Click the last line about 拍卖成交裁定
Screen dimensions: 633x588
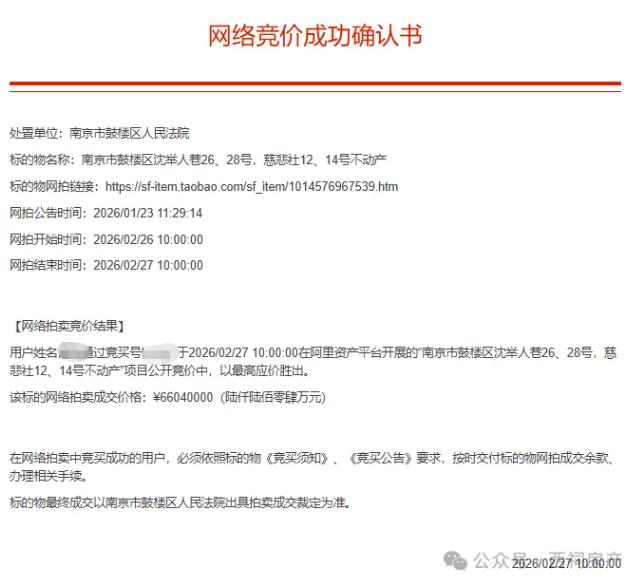(x=180, y=502)
